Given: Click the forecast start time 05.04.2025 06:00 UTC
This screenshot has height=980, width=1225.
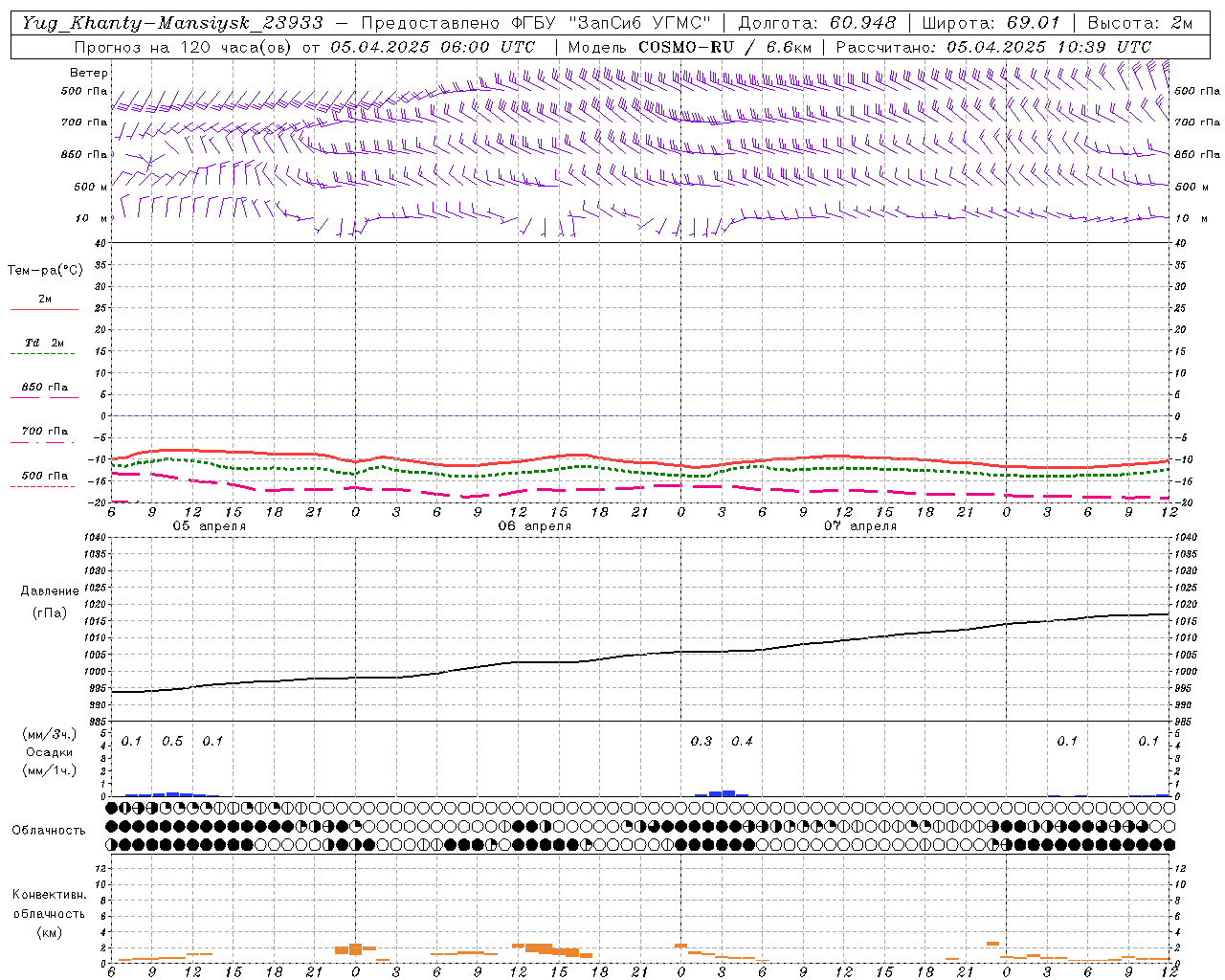Looking at the screenshot, I should [433, 47].
